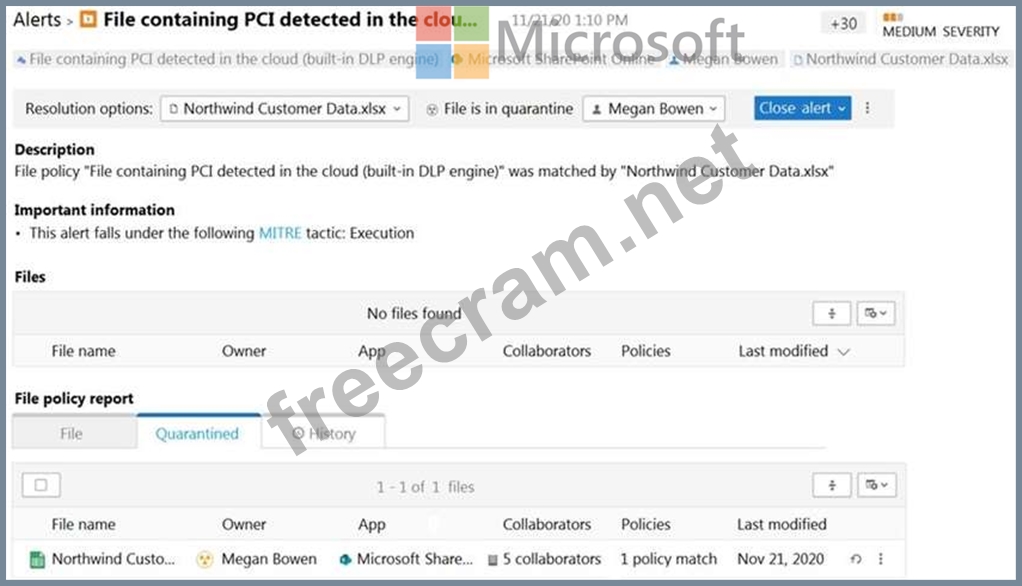Open column settings dropdown in Files table
The image size is (1022, 586).
(x=876, y=314)
